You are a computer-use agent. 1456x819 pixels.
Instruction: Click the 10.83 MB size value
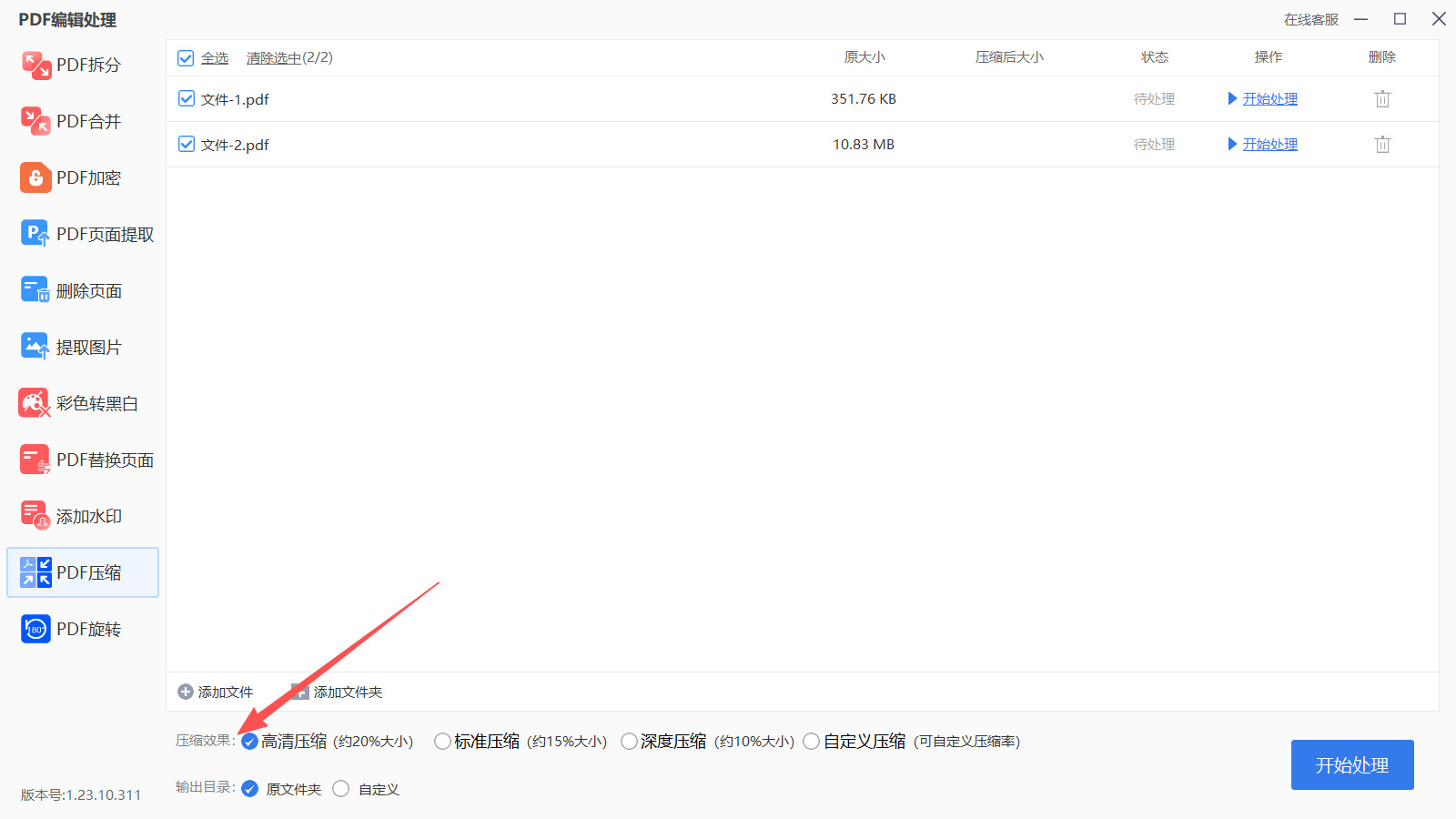coord(864,145)
